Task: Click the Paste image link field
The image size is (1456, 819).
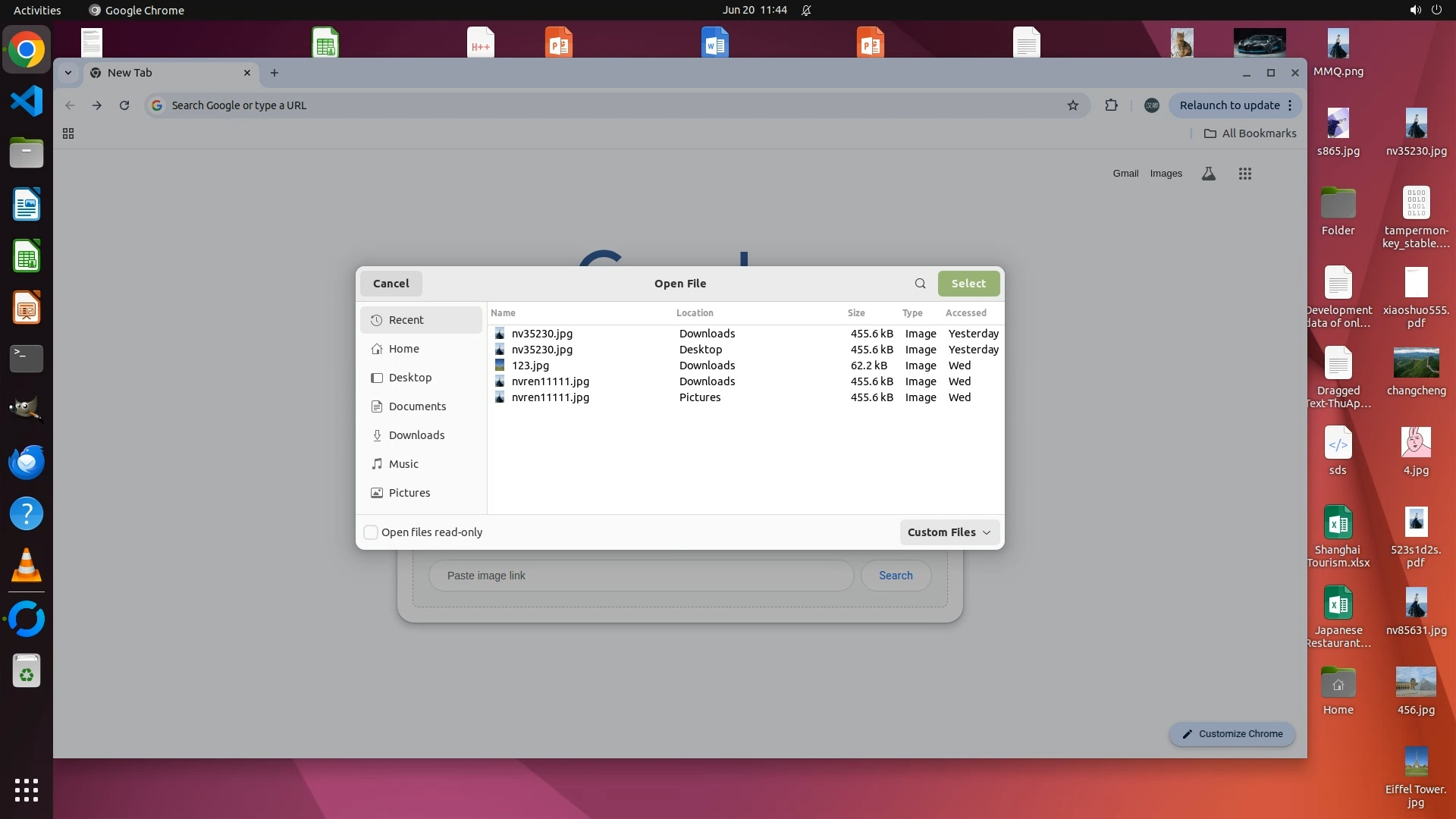Action: pos(641,576)
